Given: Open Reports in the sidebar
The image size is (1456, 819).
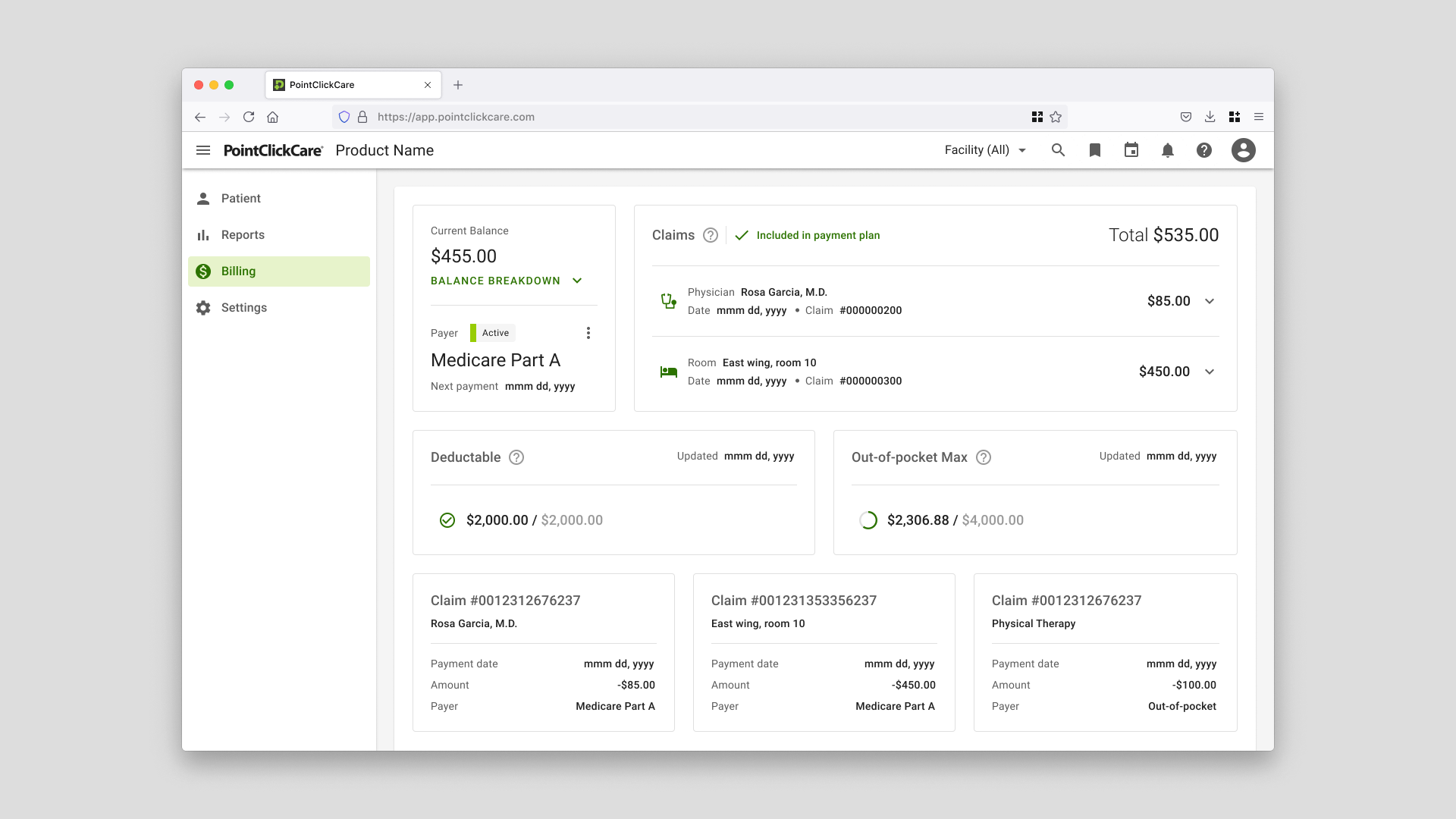Looking at the screenshot, I should [243, 235].
